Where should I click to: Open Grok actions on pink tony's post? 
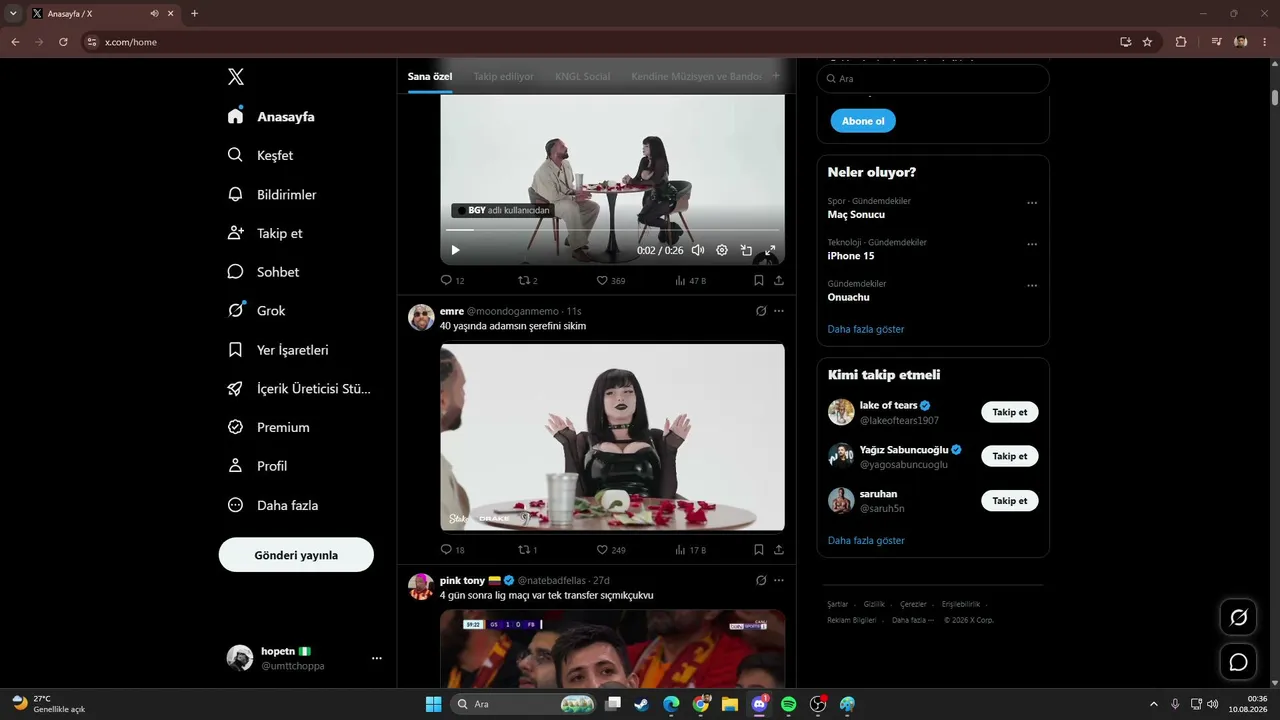pos(761,580)
